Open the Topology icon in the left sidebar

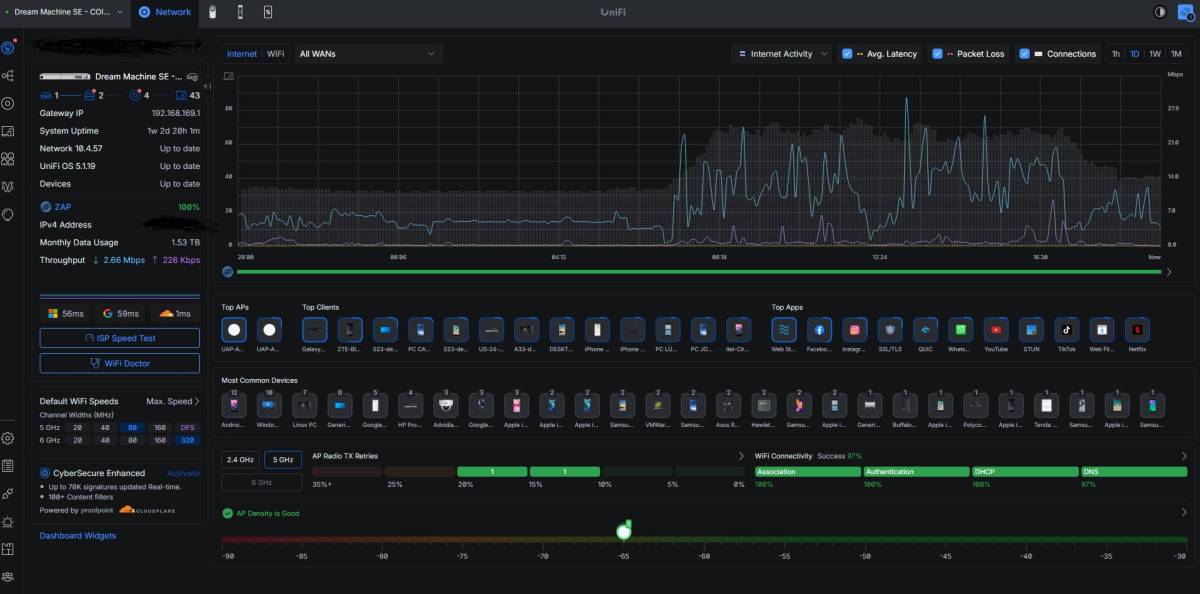pos(8,76)
